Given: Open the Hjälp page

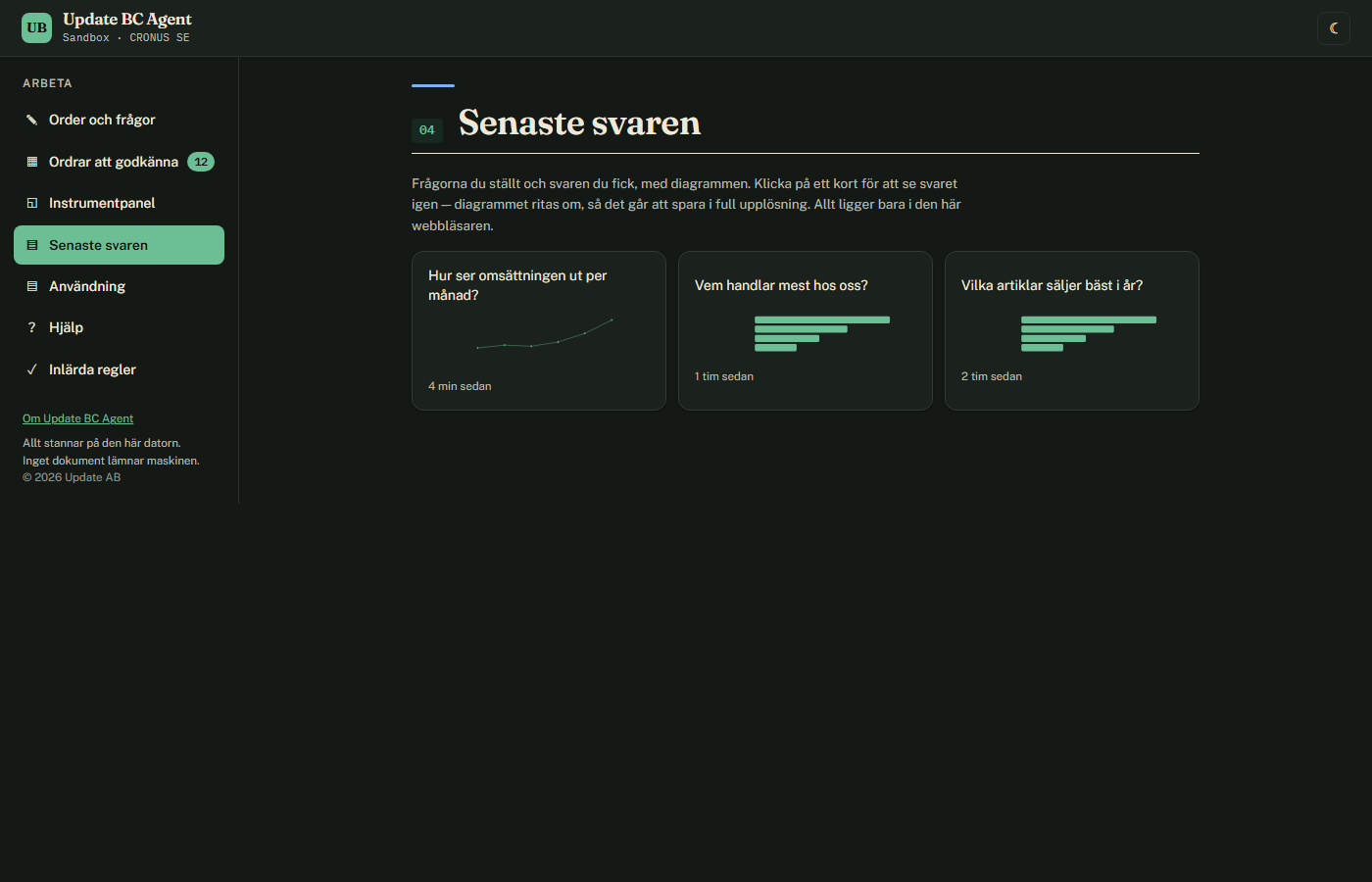Looking at the screenshot, I should 119,327.
